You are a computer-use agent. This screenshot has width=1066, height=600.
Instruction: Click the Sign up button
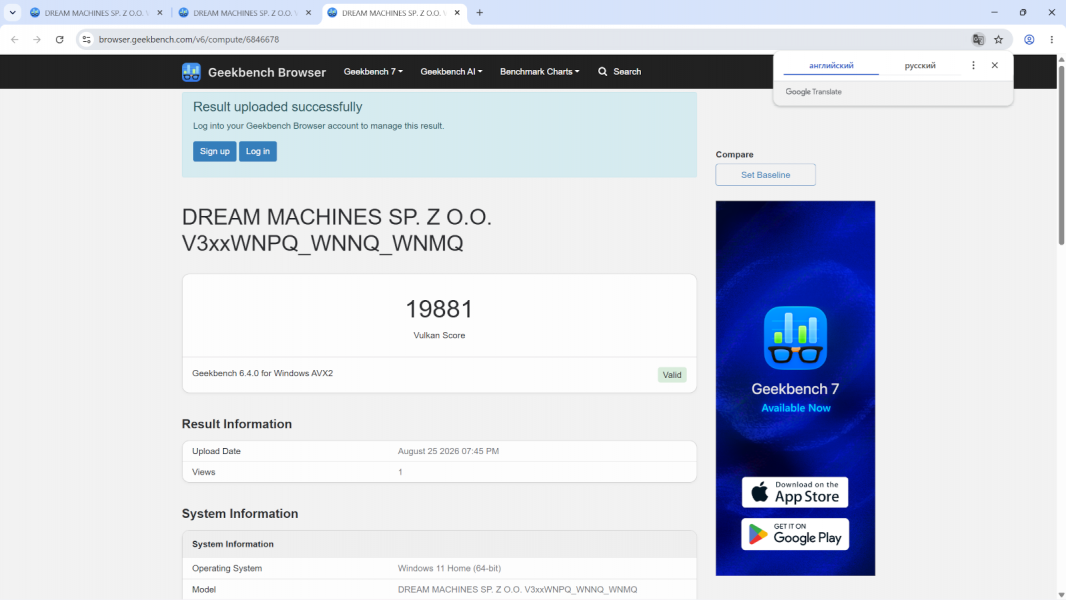click(x=215, y=151)
